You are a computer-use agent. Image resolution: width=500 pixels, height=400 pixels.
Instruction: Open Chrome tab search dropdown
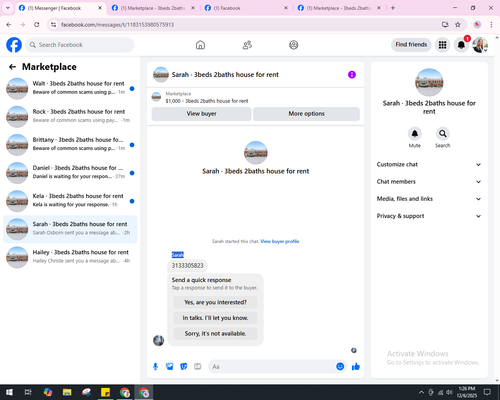click(x=8, y=8)
